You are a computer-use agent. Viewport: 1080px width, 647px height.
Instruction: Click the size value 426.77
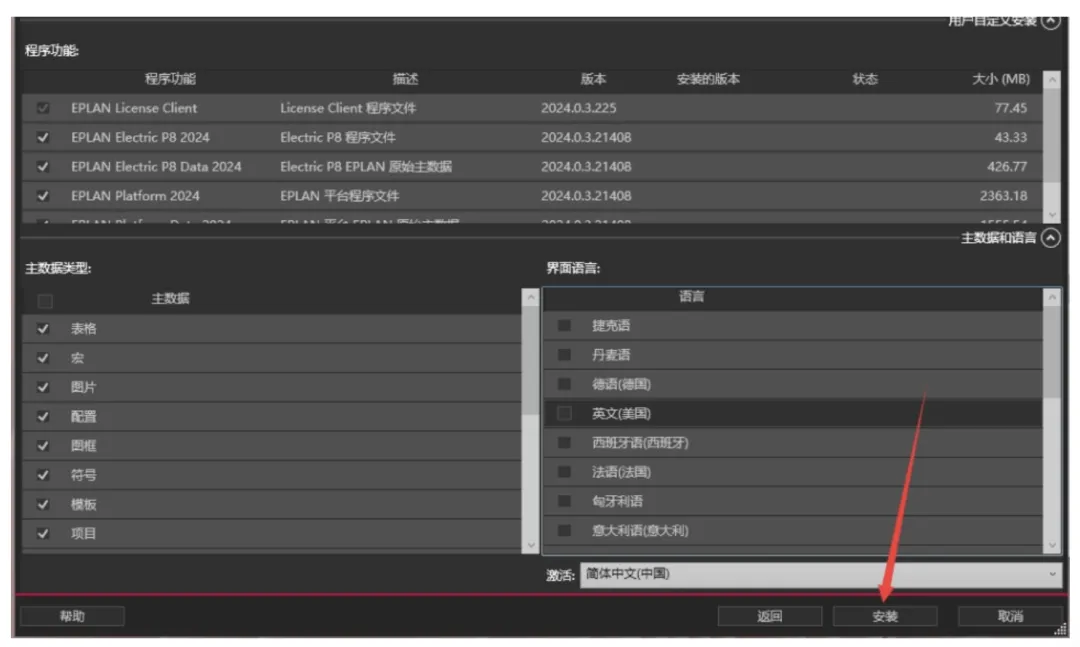point(1007,167)
